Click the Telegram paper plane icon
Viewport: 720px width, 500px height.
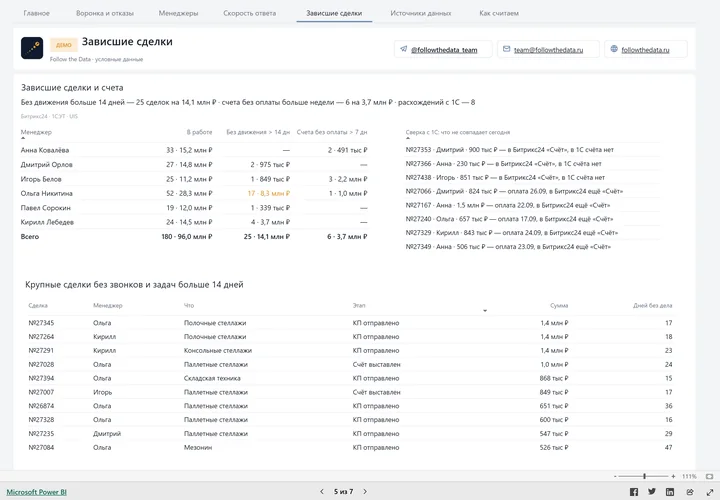pos(404,49)
